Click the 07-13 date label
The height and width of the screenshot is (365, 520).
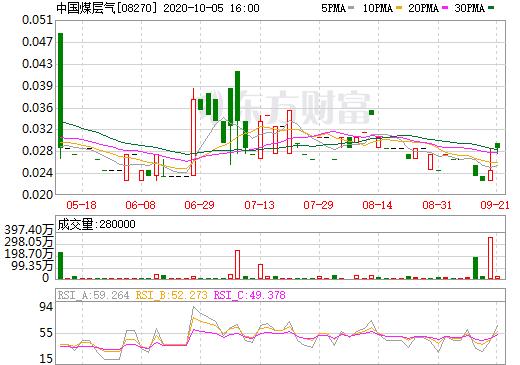[x=259, y=205]
